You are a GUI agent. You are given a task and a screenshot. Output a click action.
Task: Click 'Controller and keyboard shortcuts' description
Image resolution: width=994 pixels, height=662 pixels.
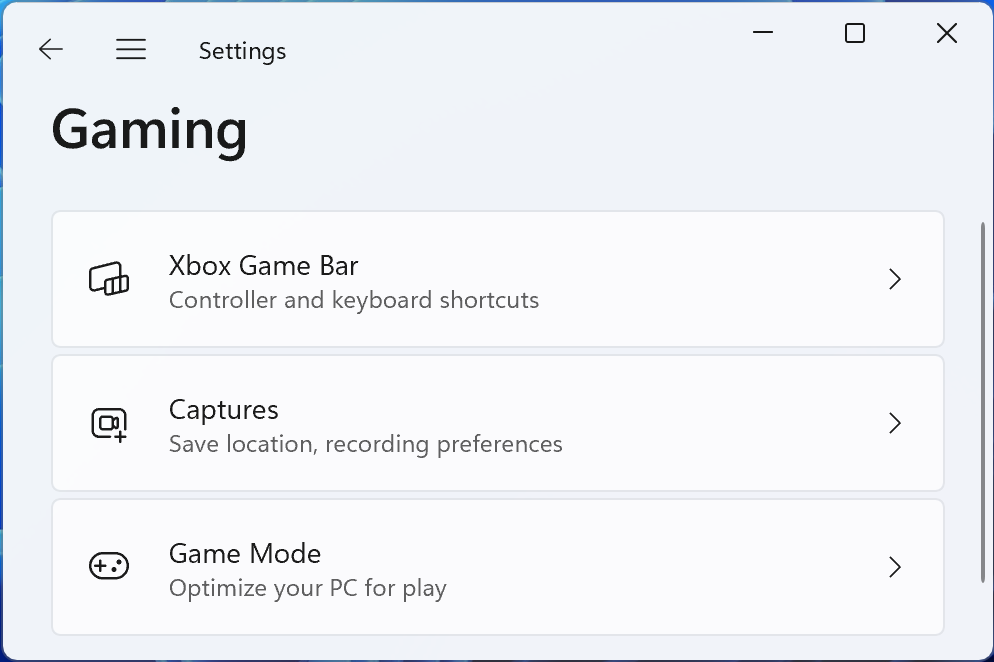coord(354,300)
